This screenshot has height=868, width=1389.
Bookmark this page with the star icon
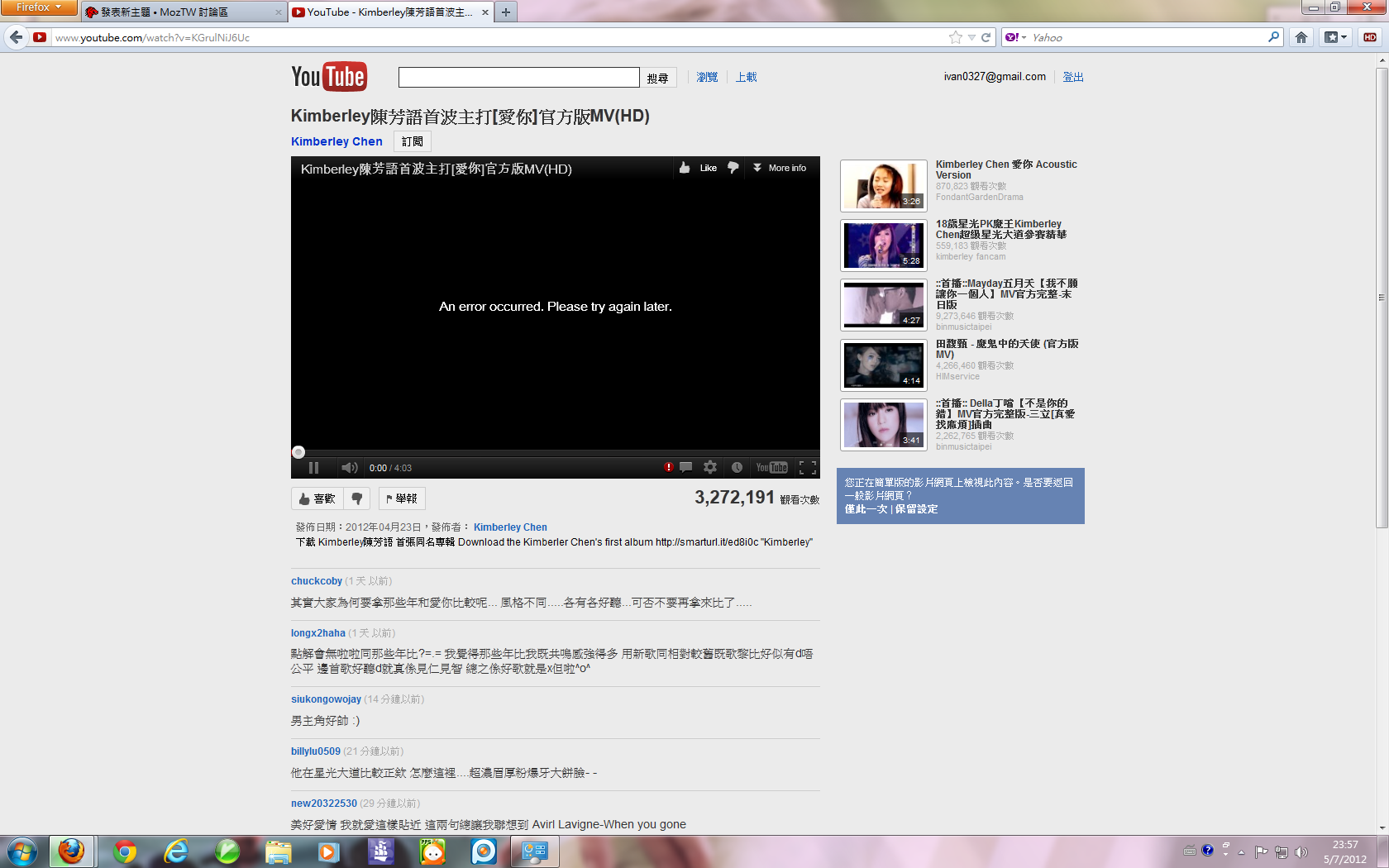pos(956,37)
